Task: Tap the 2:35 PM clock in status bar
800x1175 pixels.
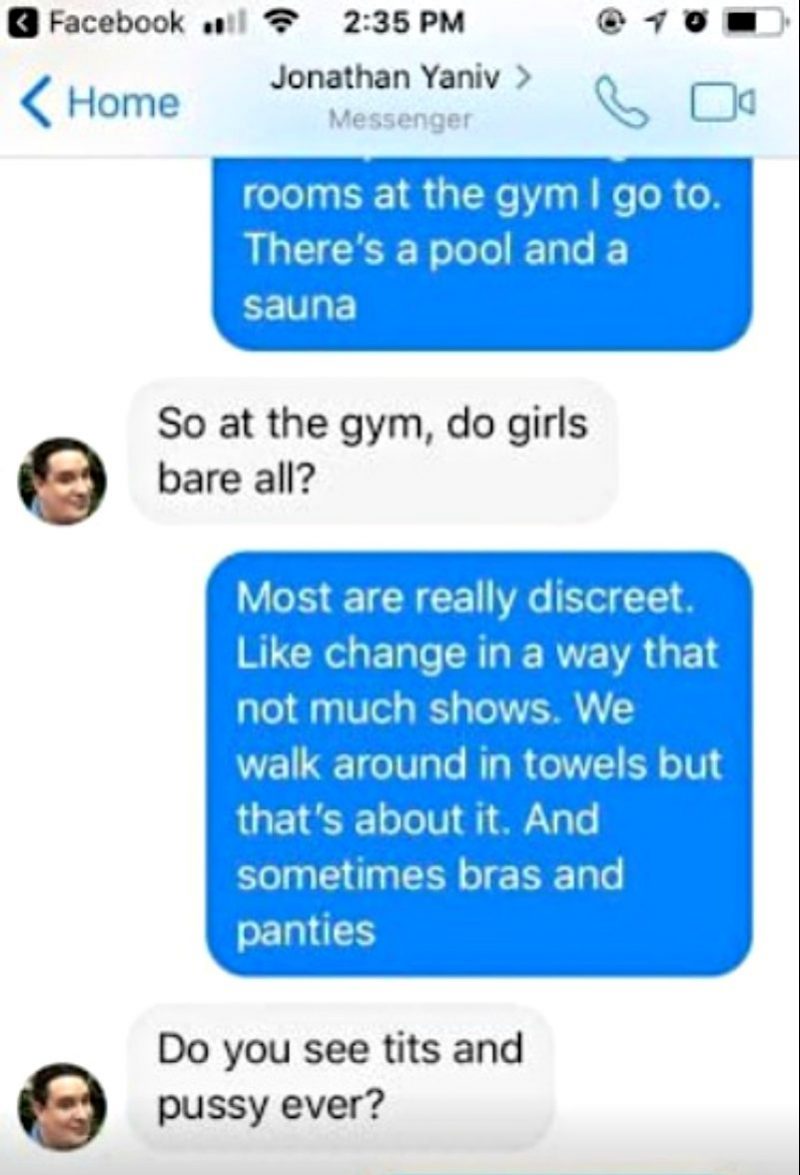Action: tap(404, 23)
